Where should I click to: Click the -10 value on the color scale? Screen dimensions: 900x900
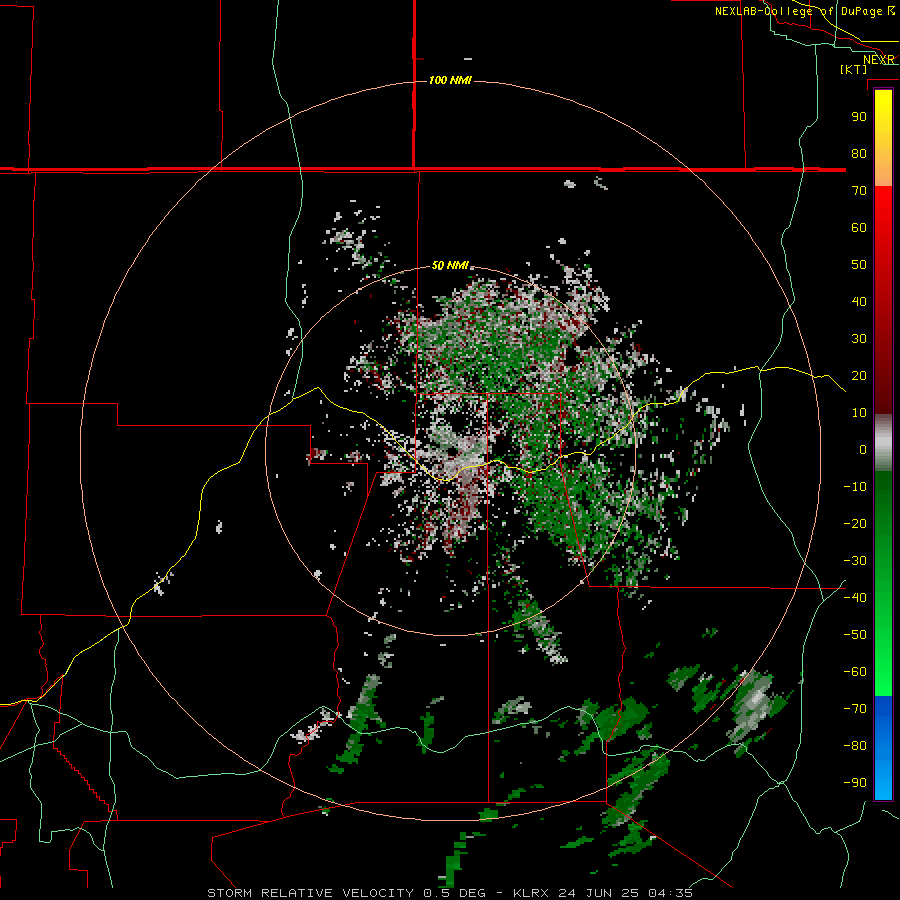pos(855,487)
